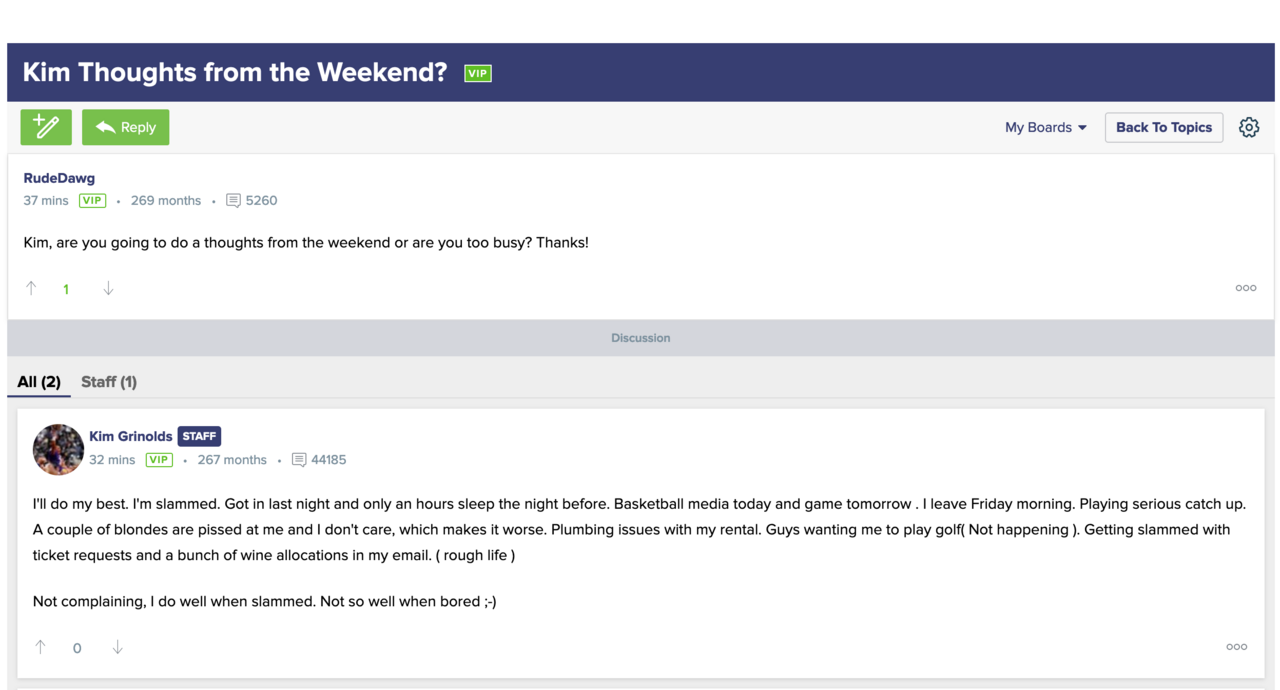This screenshot has height=690, width=1280.
Task: Click the post count icon next to 44185
Action: point(299,459)
